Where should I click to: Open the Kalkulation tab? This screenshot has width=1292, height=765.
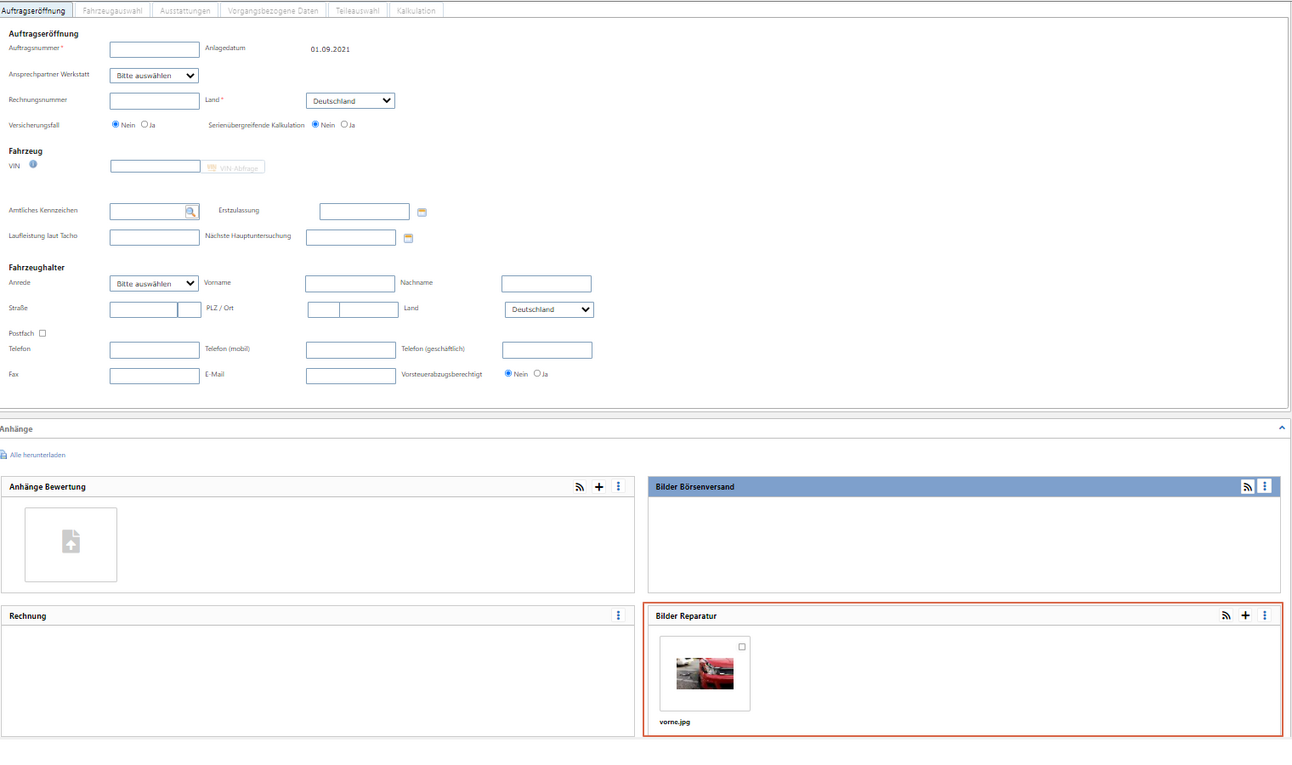[416, 11]
